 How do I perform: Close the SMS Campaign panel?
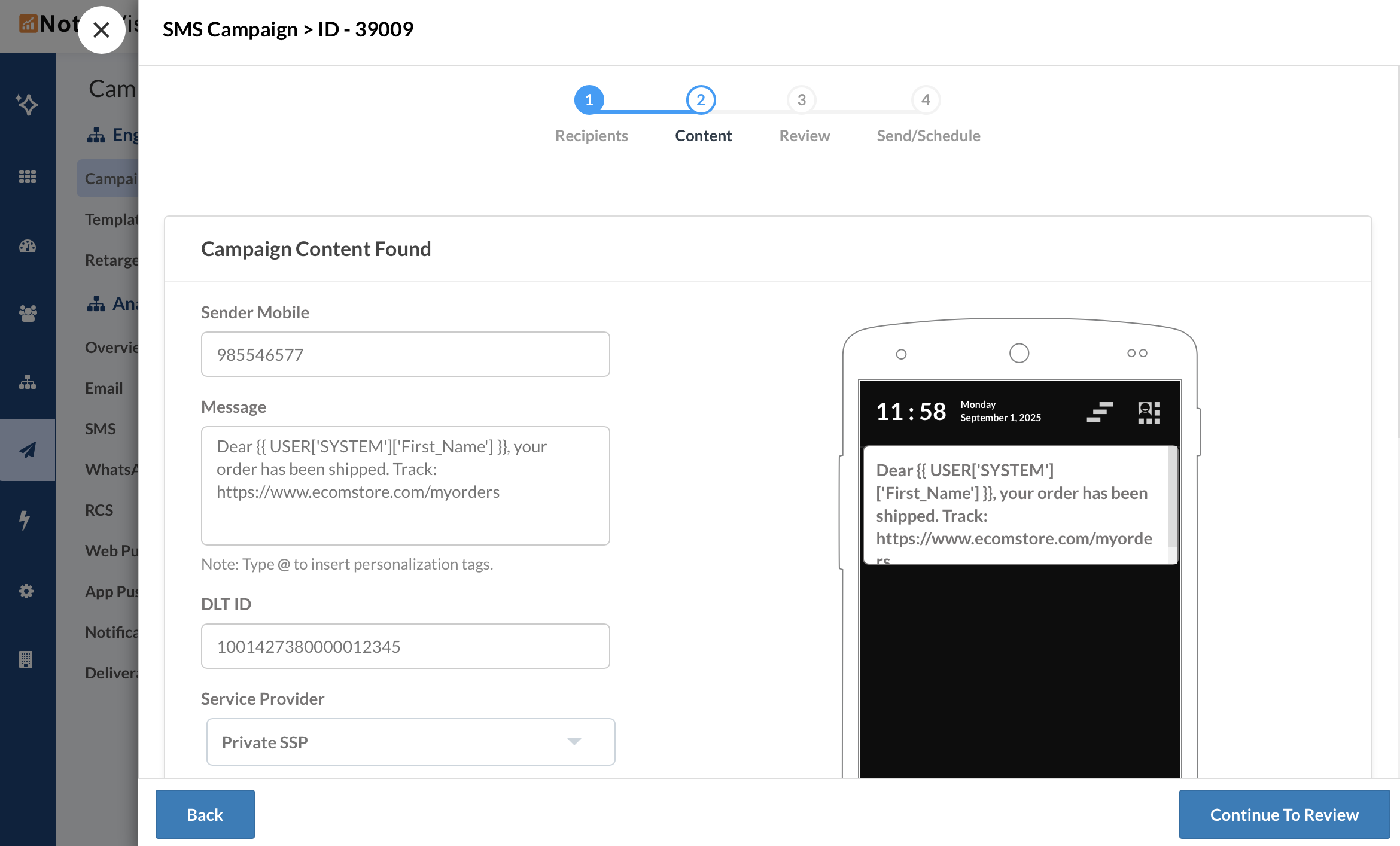point(101,30)
